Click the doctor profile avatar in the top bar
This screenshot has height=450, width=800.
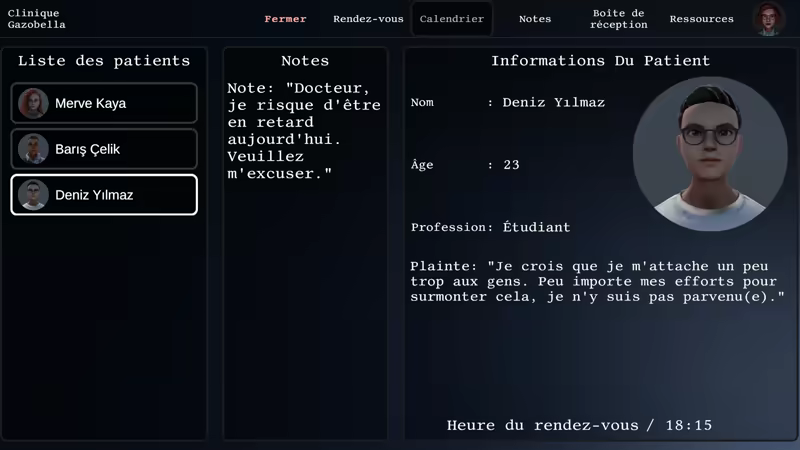point(769,19)
